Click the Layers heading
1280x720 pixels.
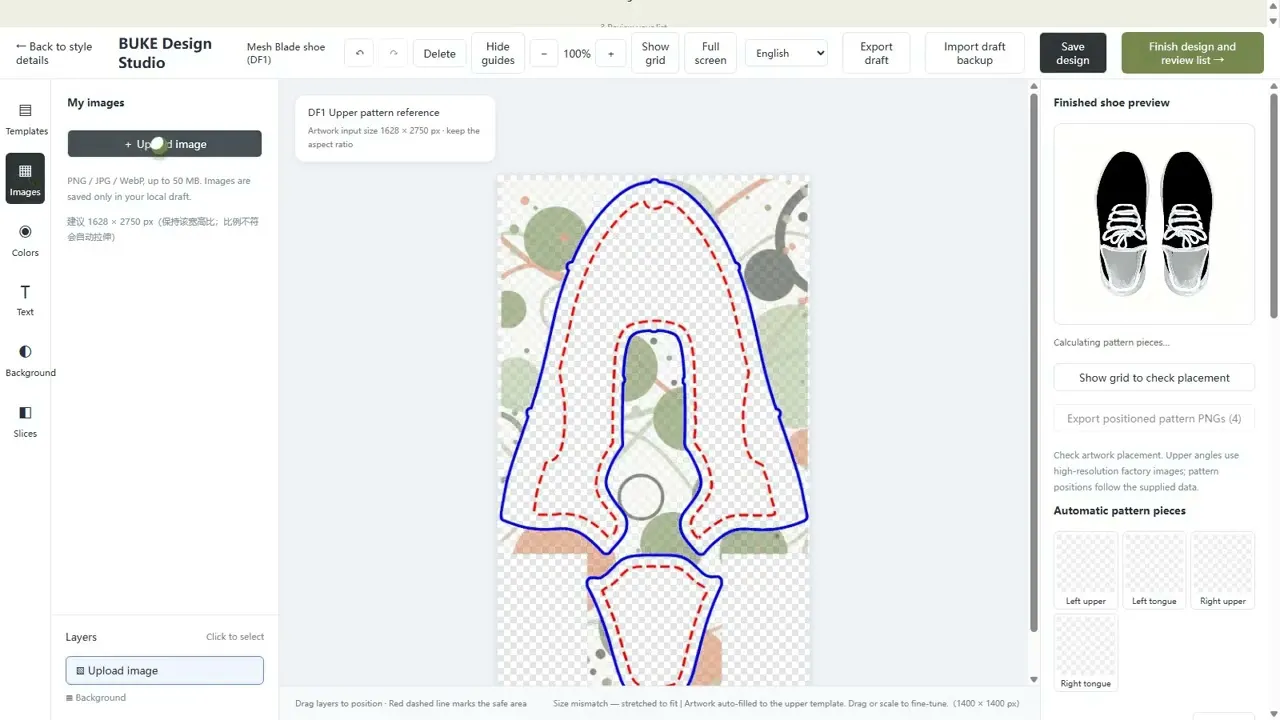pyautogui.click(x=81, y=637)
